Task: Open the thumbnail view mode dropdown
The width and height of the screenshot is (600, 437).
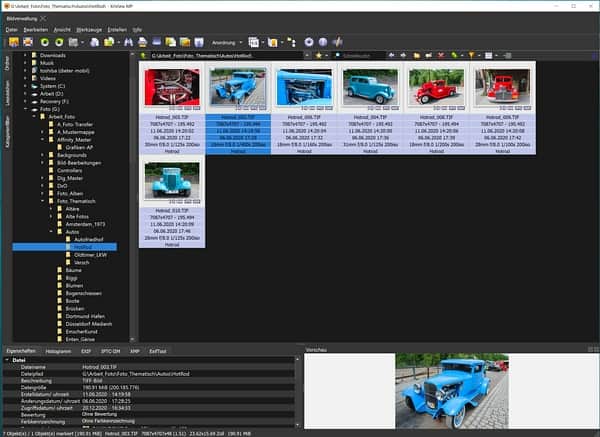Action: (x=496, y=55)
